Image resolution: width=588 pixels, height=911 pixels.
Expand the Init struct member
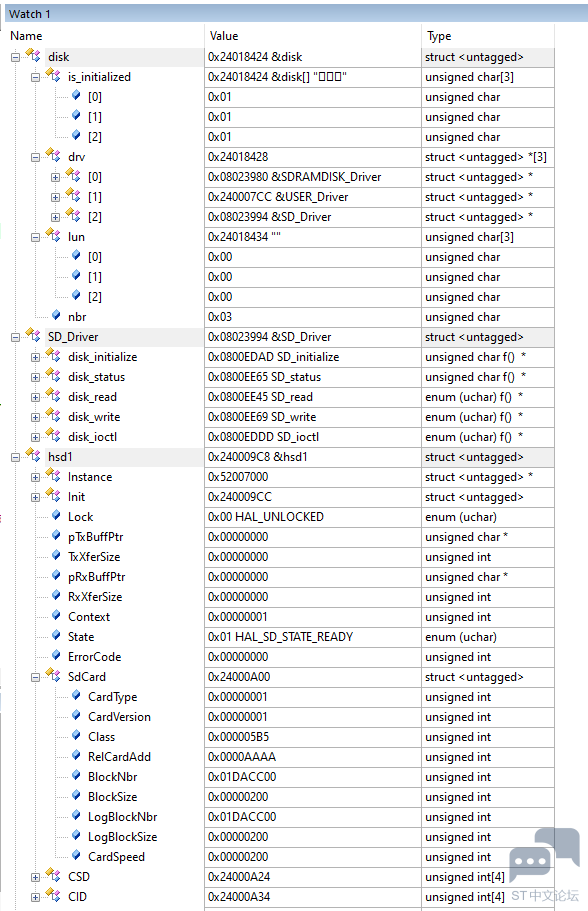35,497
